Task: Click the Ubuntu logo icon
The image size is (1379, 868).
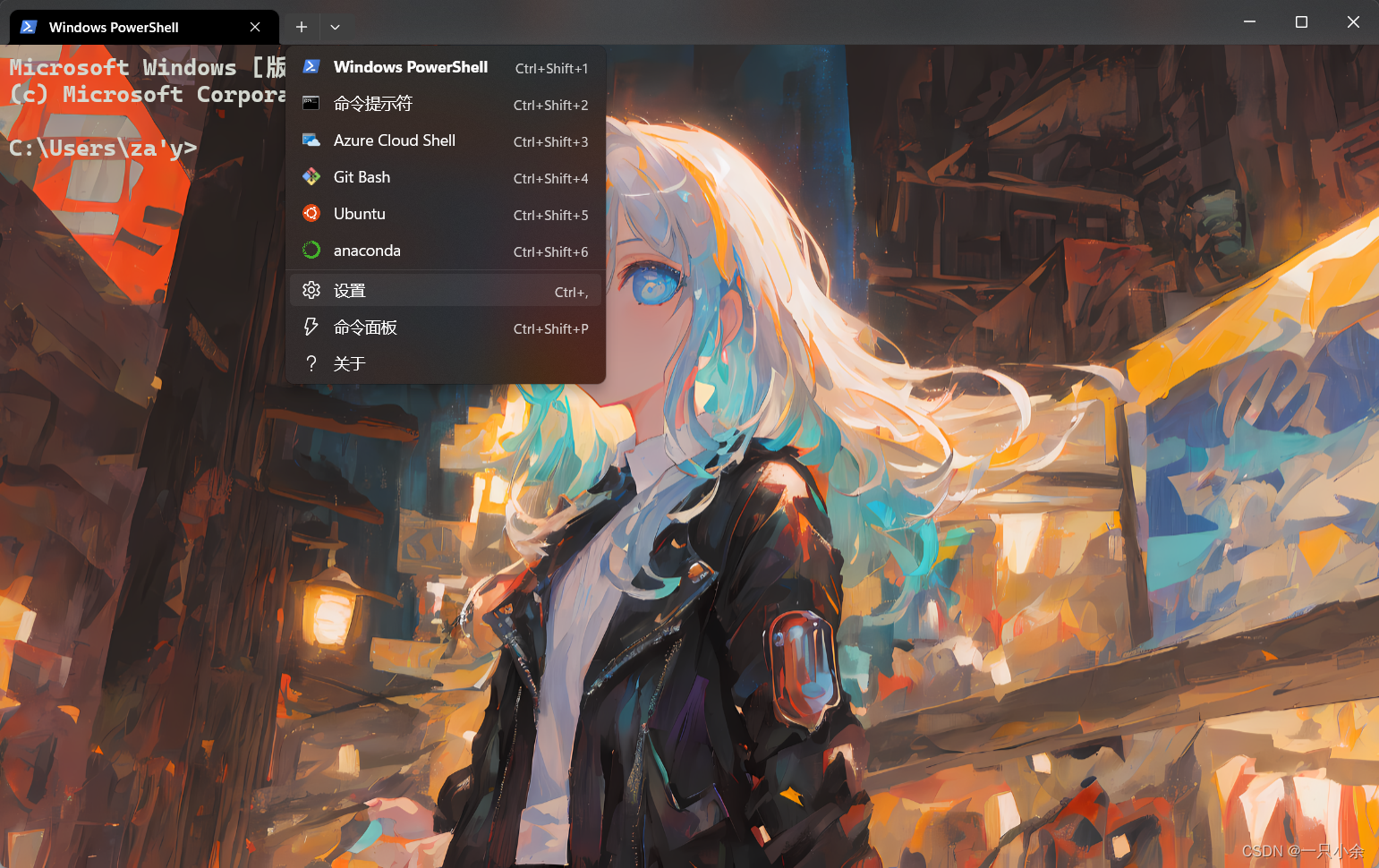Action: point(311,213)
